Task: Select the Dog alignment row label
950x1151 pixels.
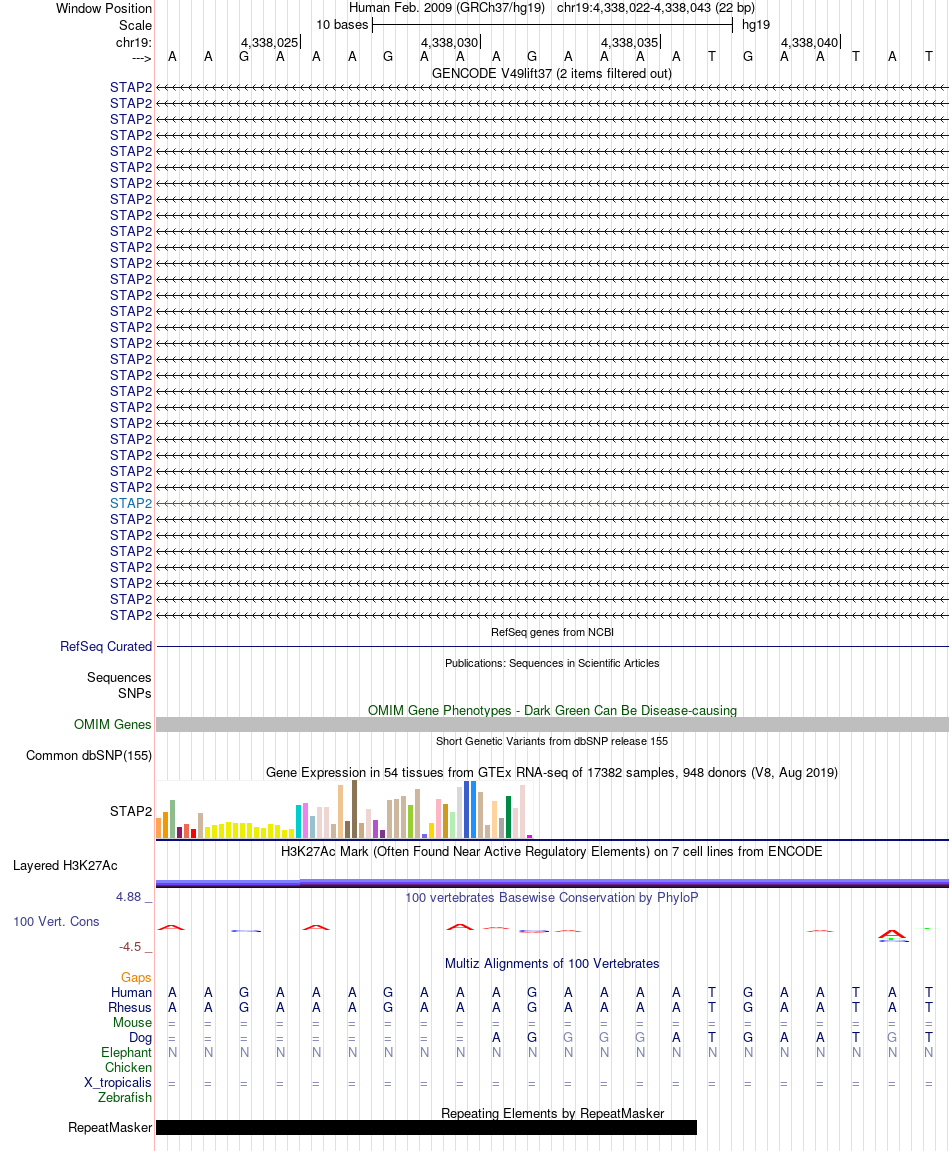Action: [x=140, y=1037]
